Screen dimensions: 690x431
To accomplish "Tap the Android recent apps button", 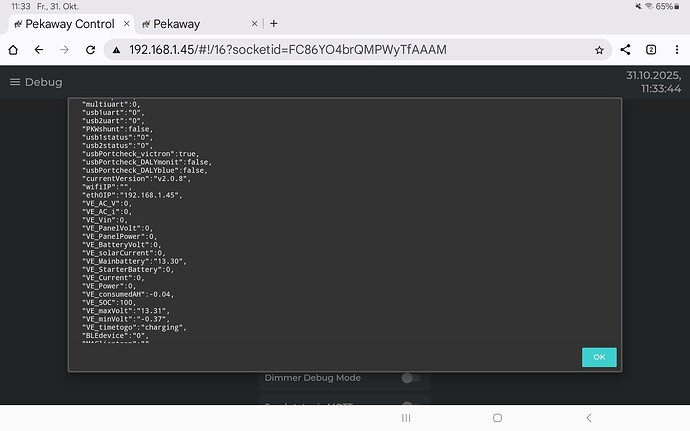I will 406,418.
